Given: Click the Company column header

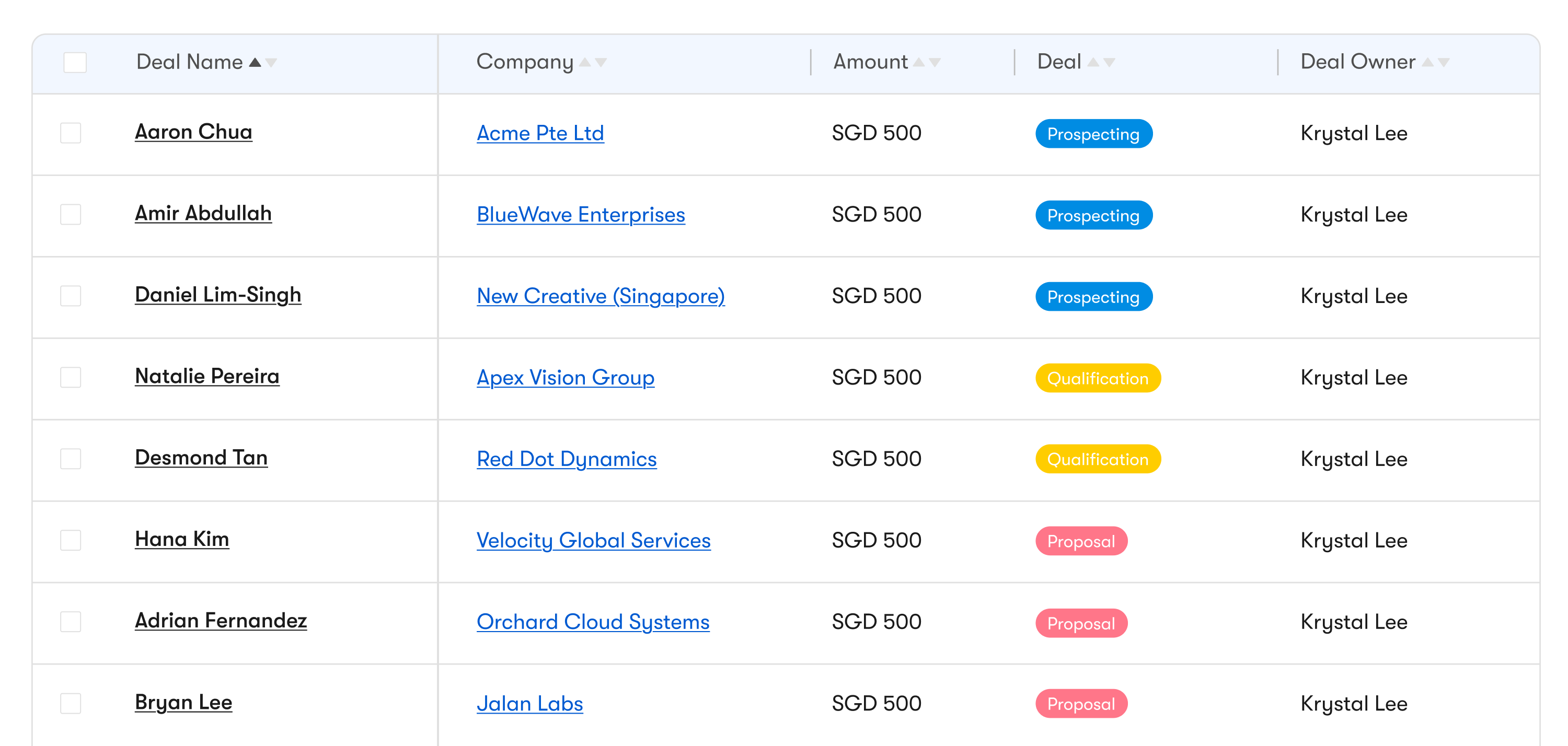Looking at the screenshot, I should point(525,62).
